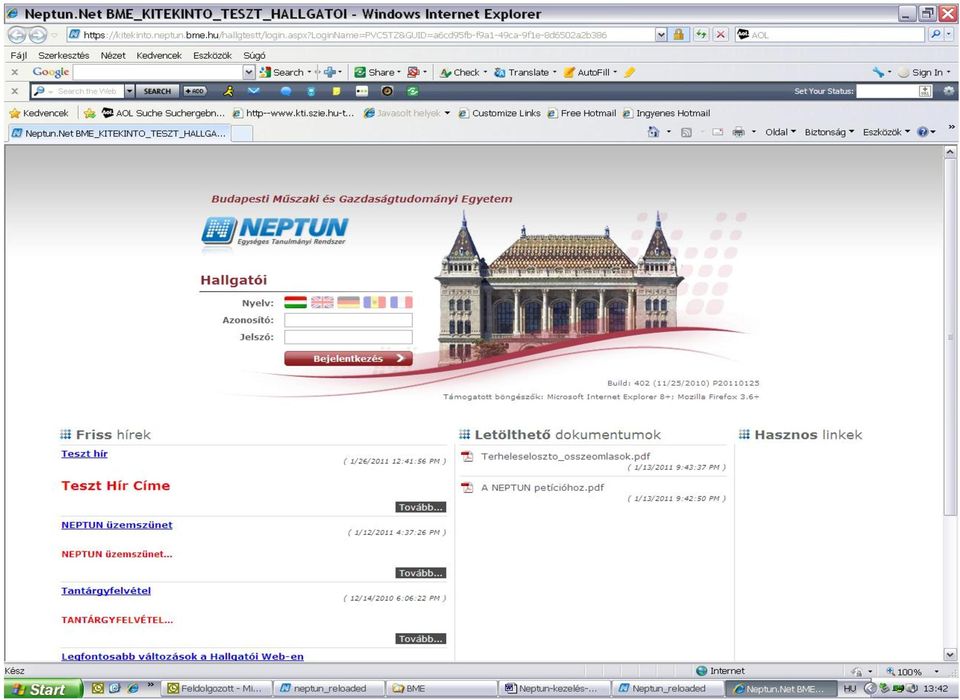Open A NEPTUN petícióhoz.pdf document
This screenshot has height=700, width=960.
coord(542,487)
